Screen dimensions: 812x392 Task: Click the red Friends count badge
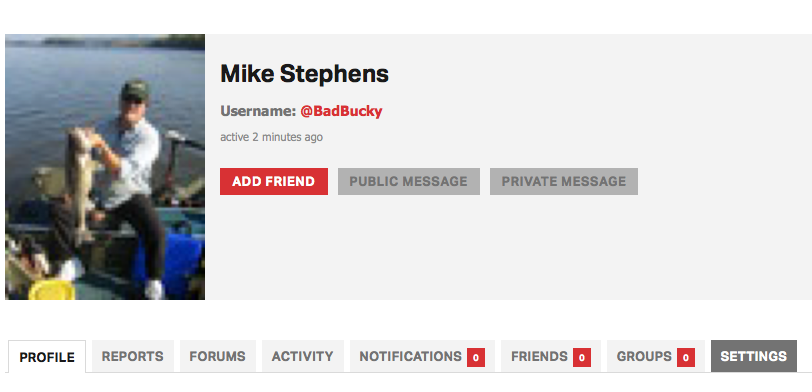point(582,357)
